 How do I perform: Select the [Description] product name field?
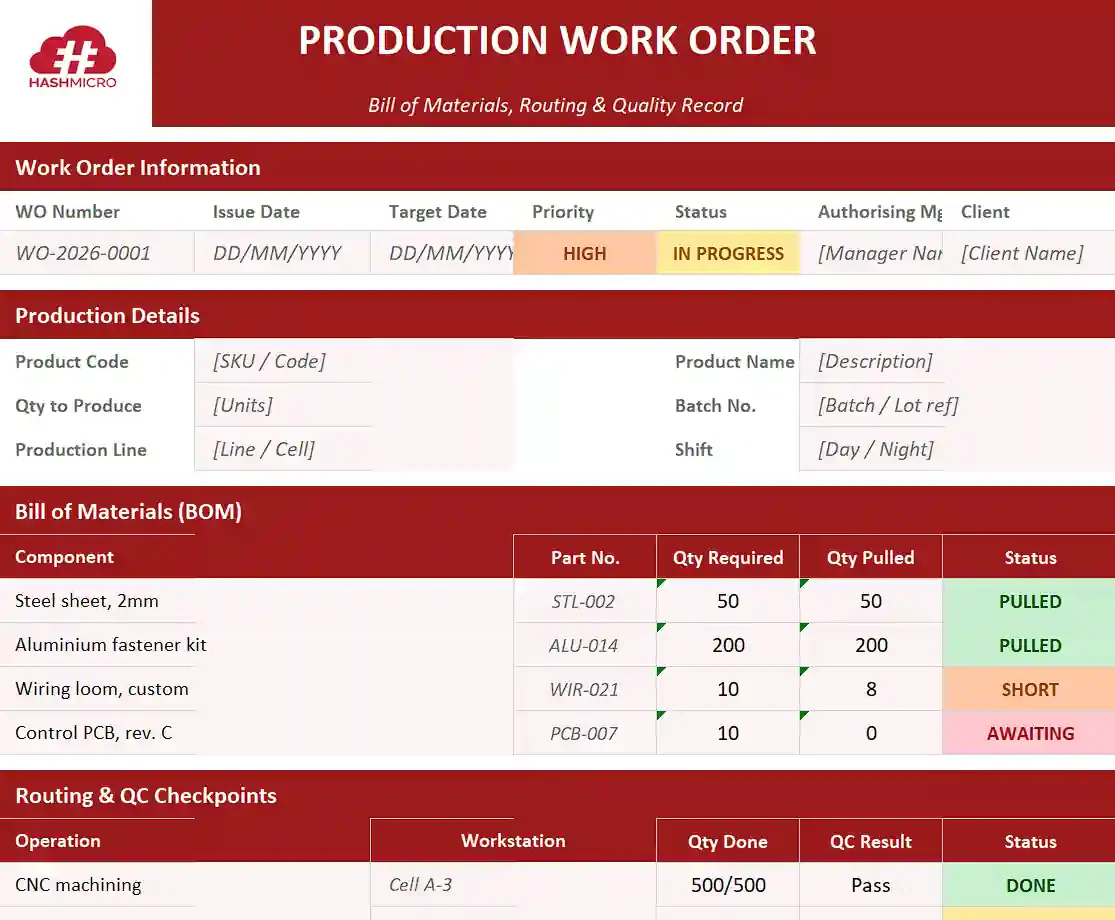pos(957,361)
